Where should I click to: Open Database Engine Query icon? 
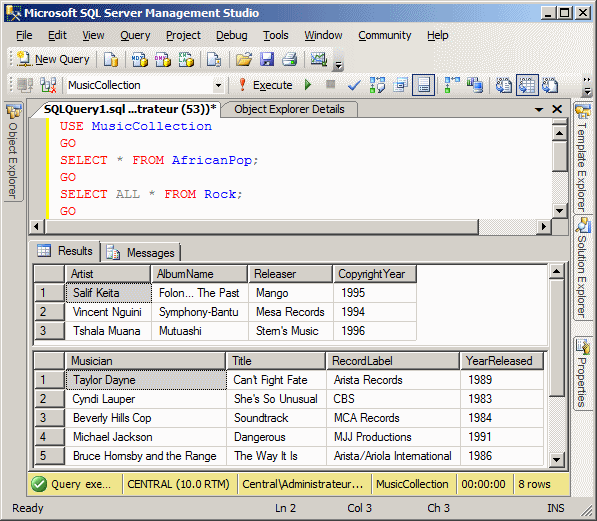pyautogui.click(x=111, y=59)
